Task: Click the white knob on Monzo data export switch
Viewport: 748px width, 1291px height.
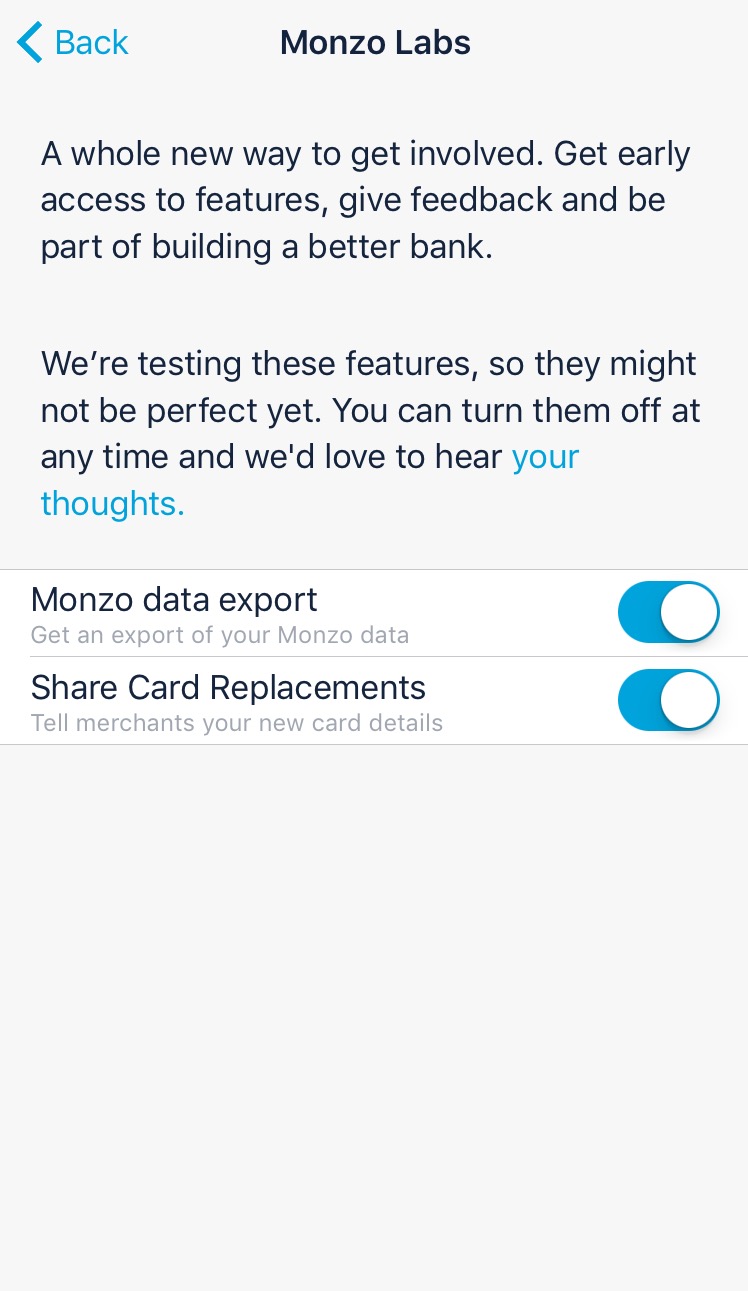Action: [690, 612]
